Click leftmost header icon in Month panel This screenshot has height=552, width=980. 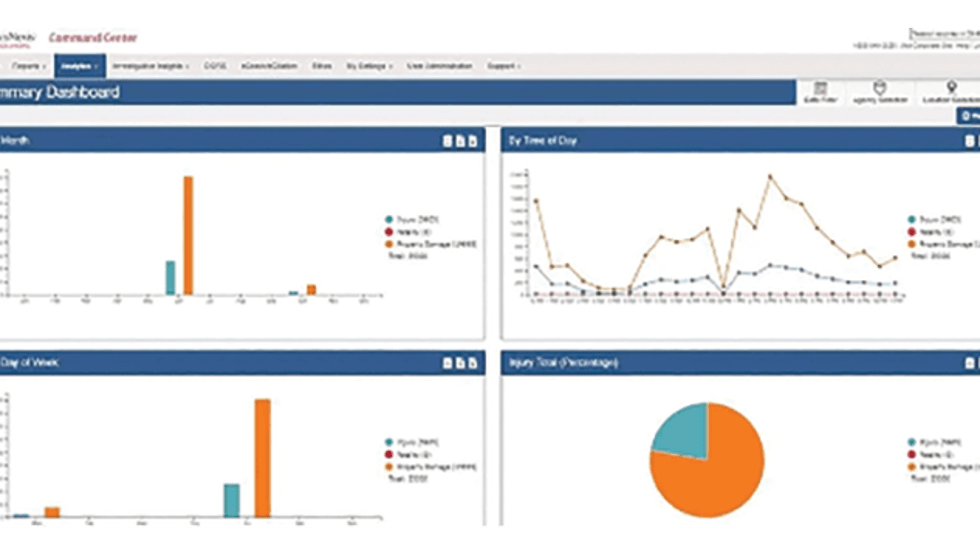click(x=447, y=141)
